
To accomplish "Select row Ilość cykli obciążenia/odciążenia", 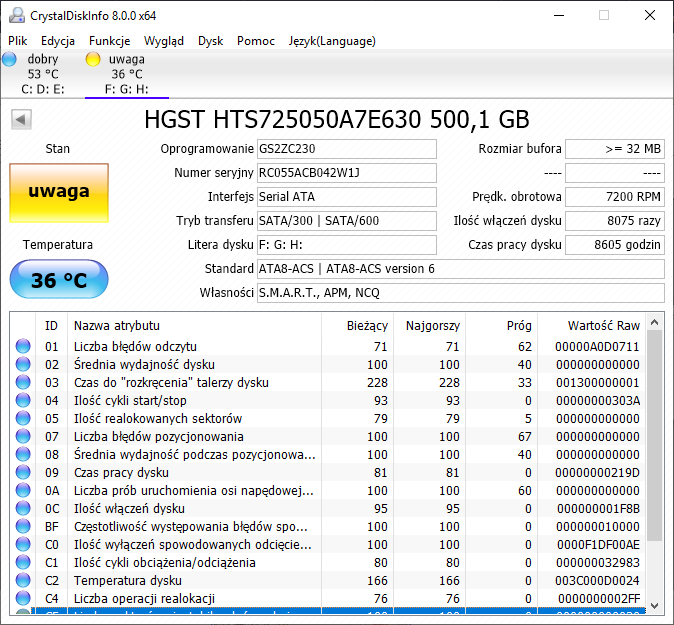I will [328, 562].
